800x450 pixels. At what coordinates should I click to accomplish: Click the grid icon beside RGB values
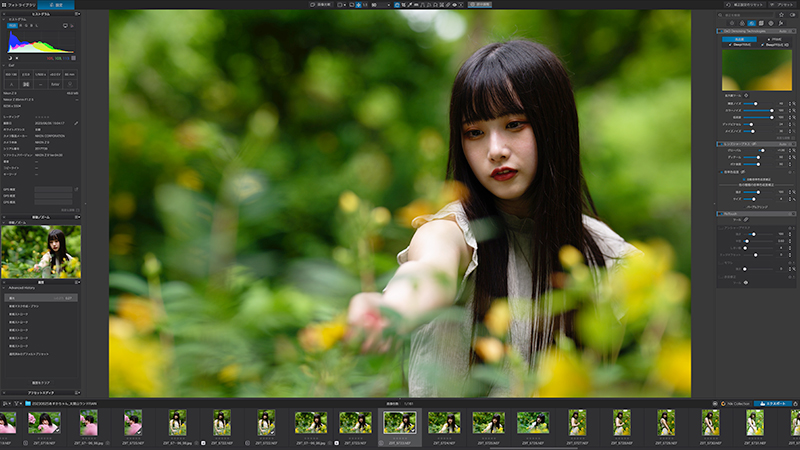coord(73,58)
